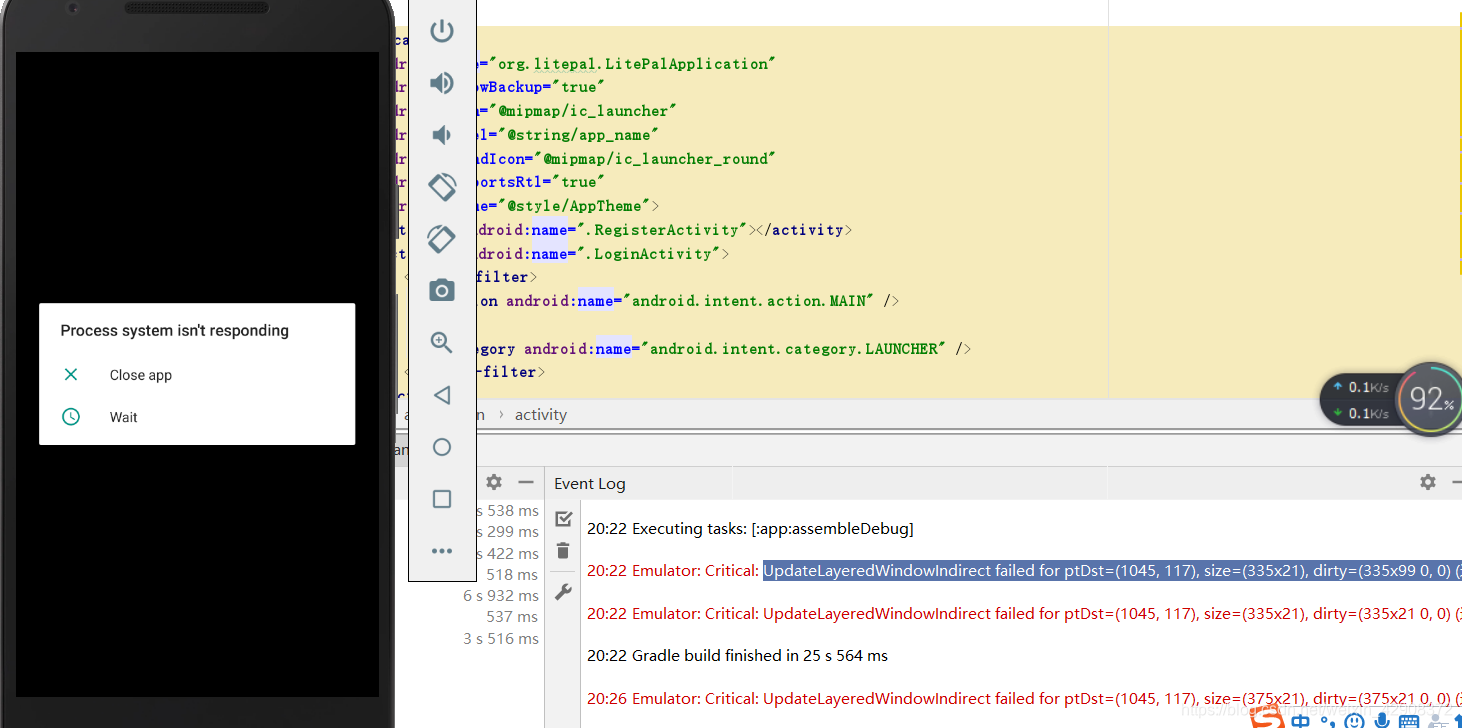Choose Wait in the not-responding dialog
The height and width of the screenshot is (728, 1462).
pos(122,417)
